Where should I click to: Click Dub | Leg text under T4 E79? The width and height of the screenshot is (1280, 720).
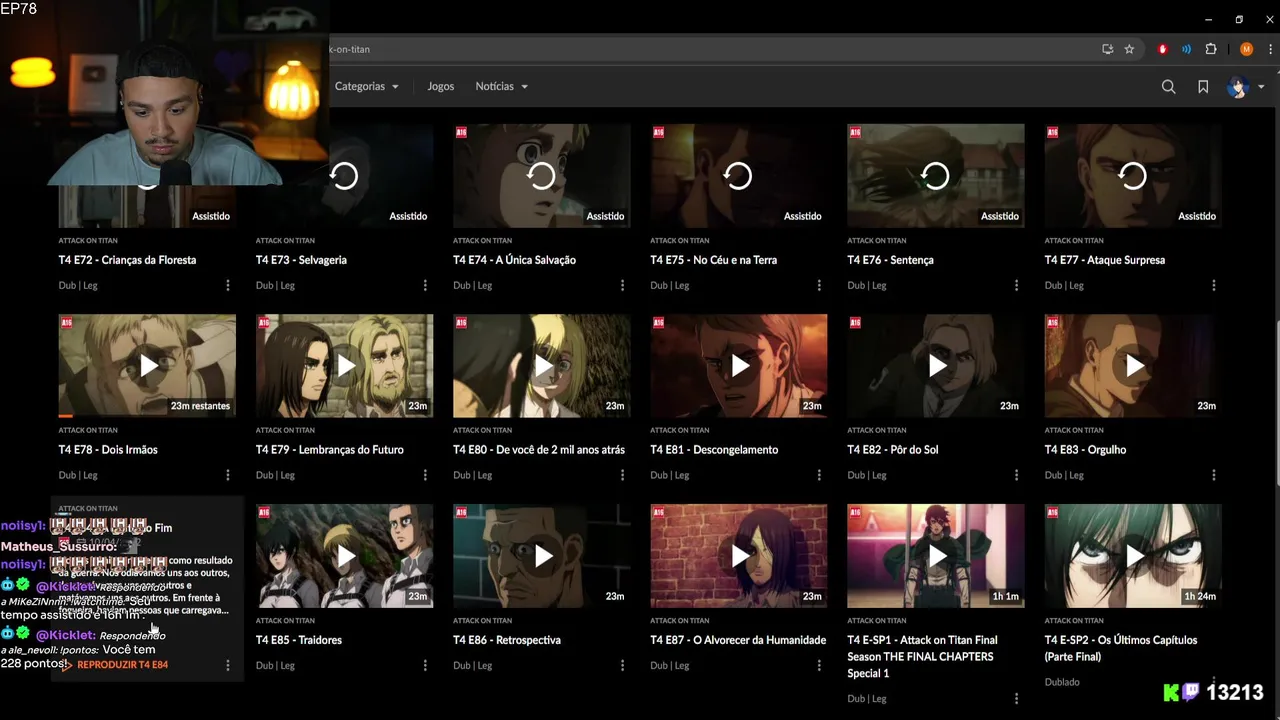pos(275,475)
